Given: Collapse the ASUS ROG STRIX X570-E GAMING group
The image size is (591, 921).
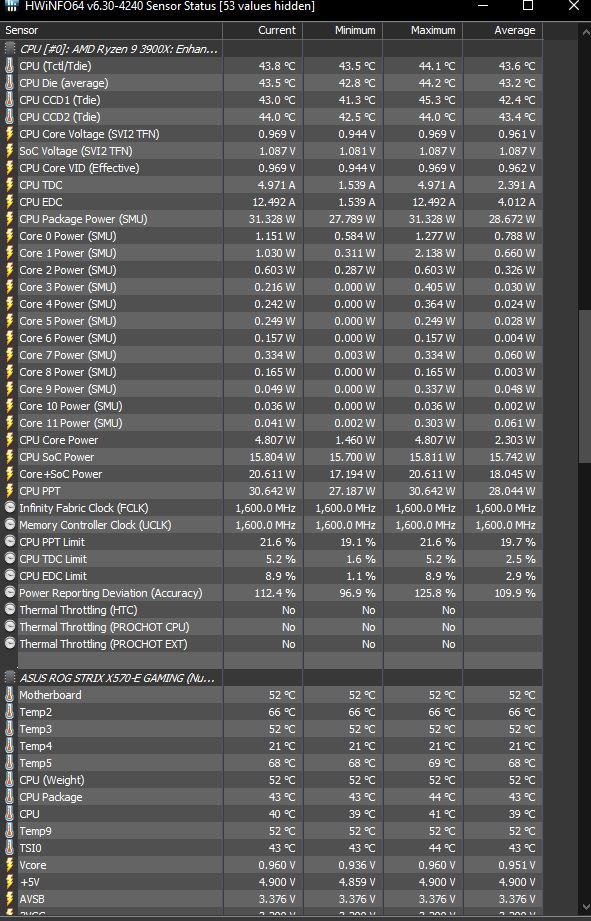Looking at the screenshot, I should click(x=9, y=678).
